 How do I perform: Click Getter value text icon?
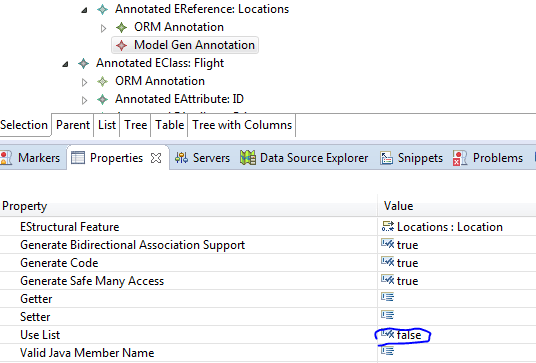click(x=387, y=297)
